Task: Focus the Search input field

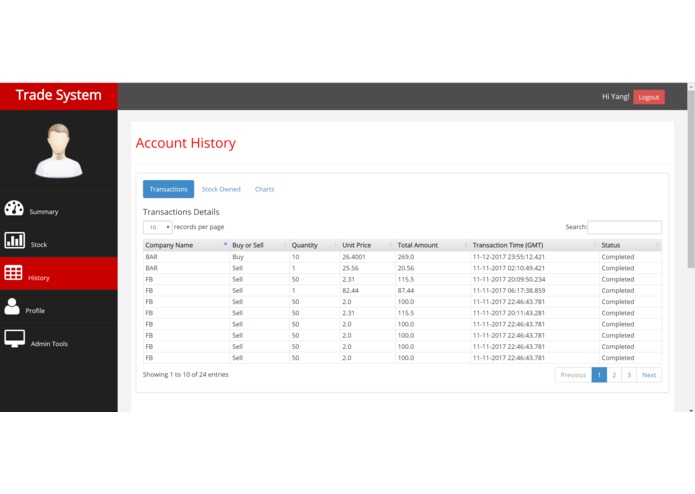Action: [625, 227]
